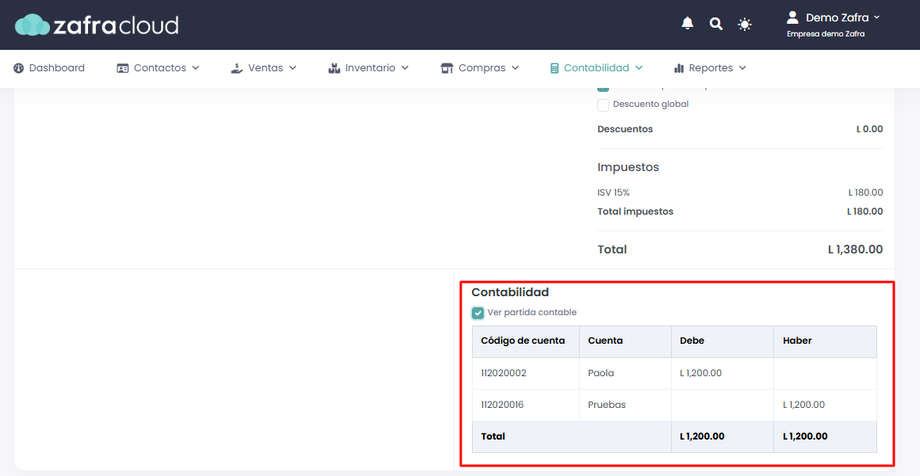920x476 pixels.
Task: Open the Reportes menu
Action: pos(711,68)
